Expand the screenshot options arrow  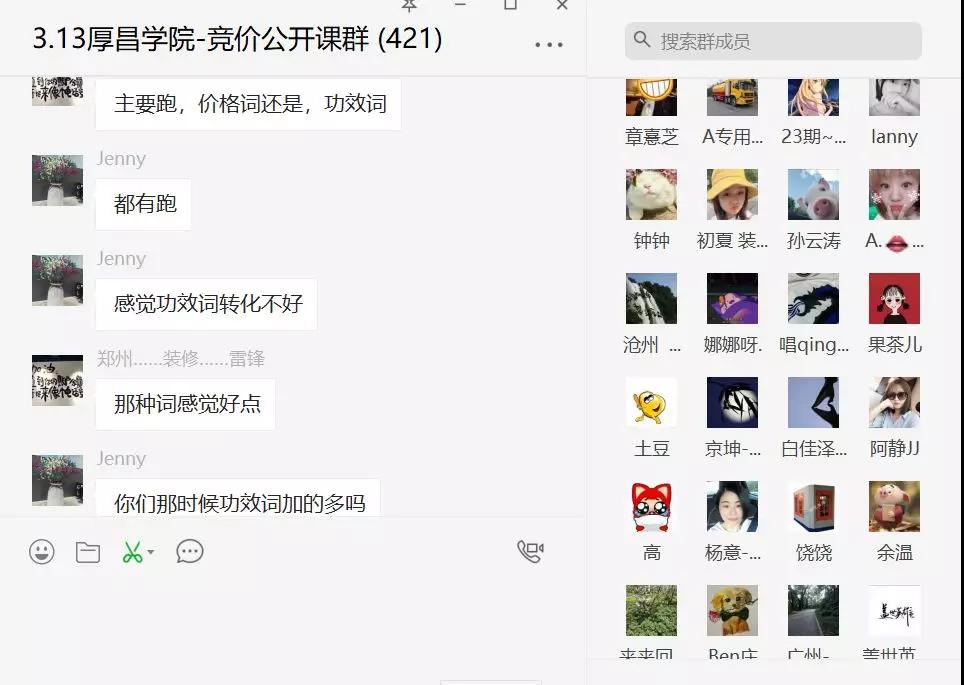151,552
